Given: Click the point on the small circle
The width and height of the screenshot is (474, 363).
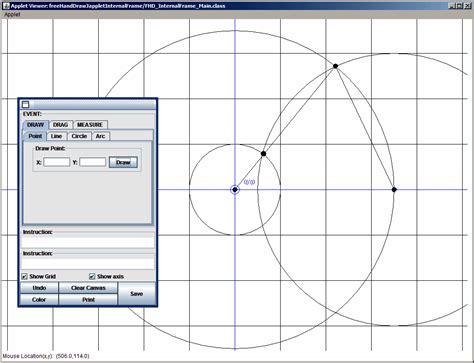Looking at the screenshot, I should pos(263,154).
